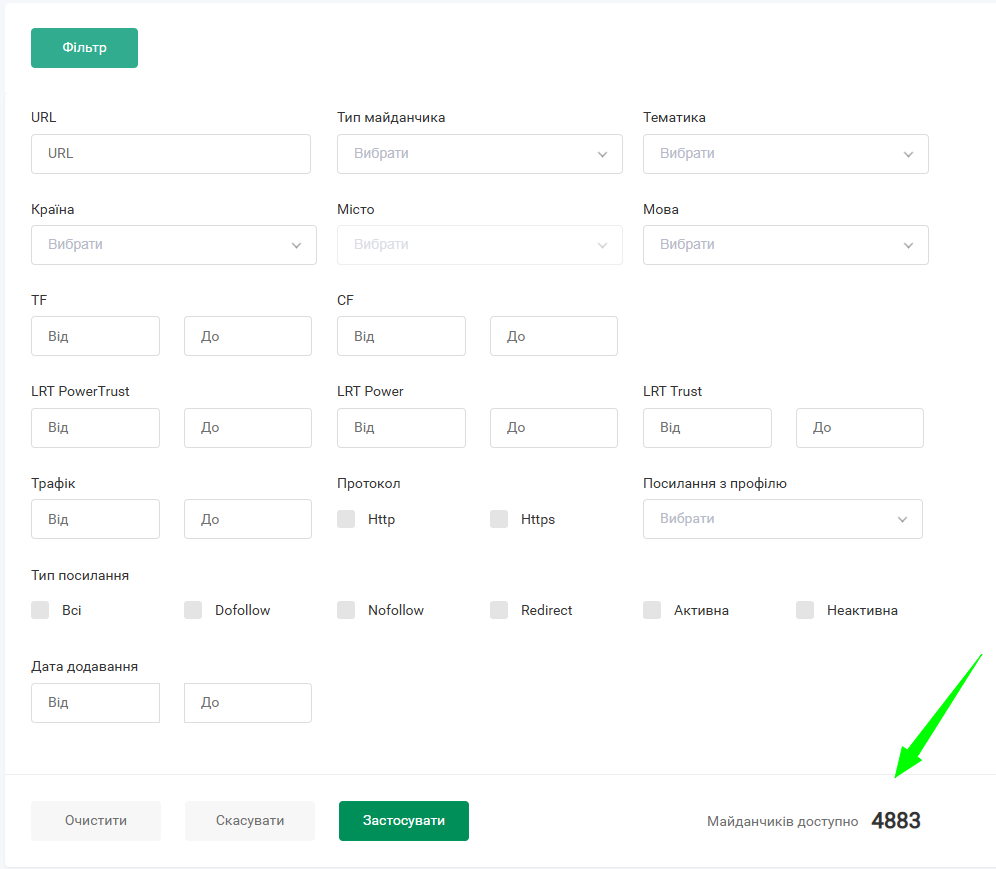Viewport: 996px width, 869px height.
Task: Click the Застосувати apply button
Action: [x=403, y=821]
